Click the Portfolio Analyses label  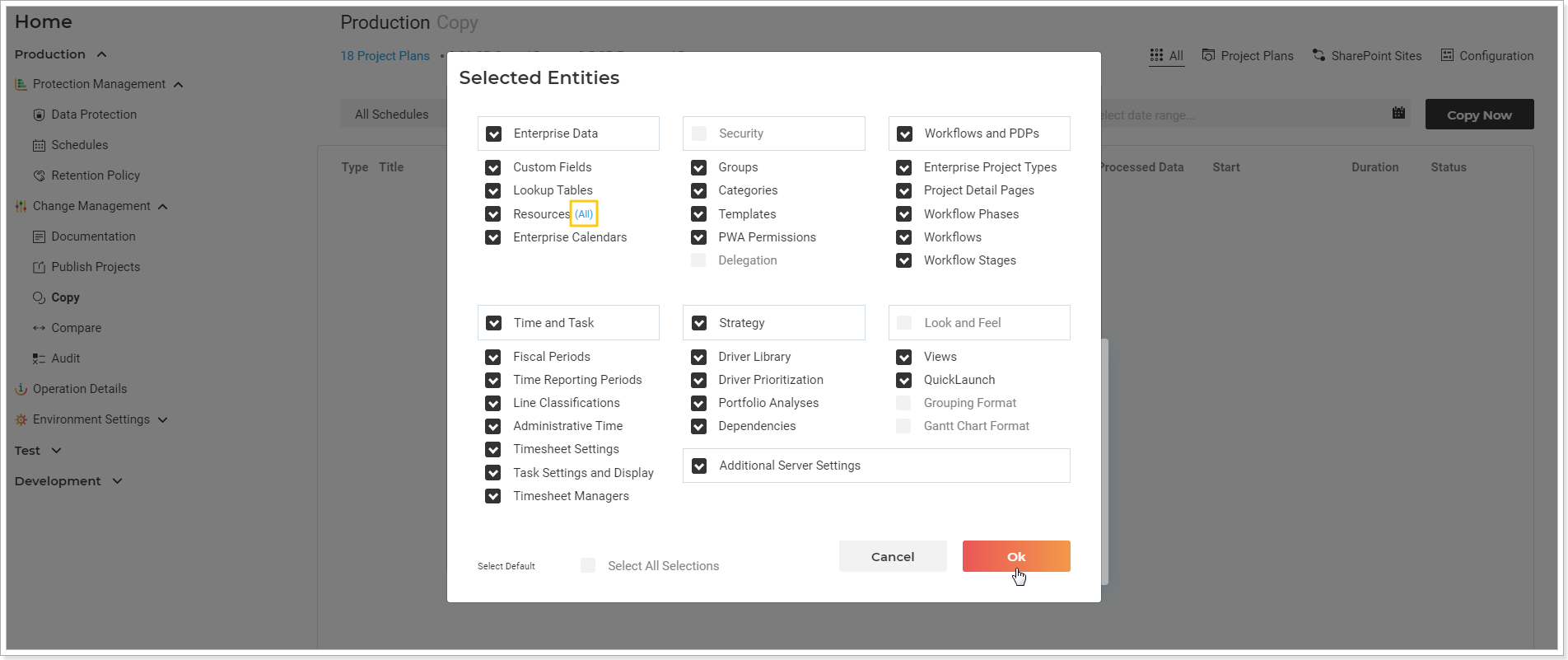(x=768, y=403)
